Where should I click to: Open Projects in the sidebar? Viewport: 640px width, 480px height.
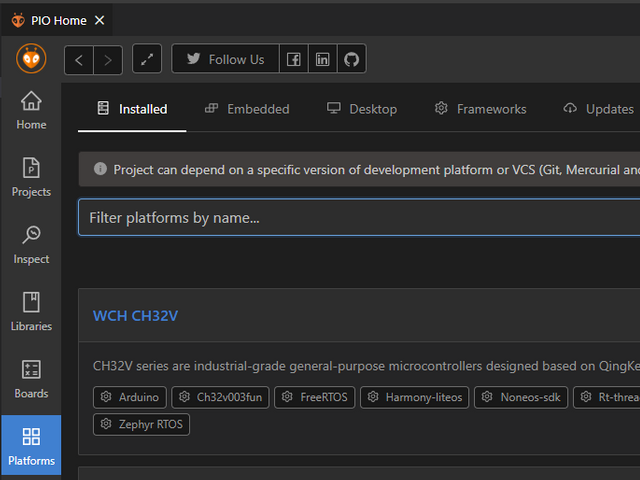click(31, 178)
